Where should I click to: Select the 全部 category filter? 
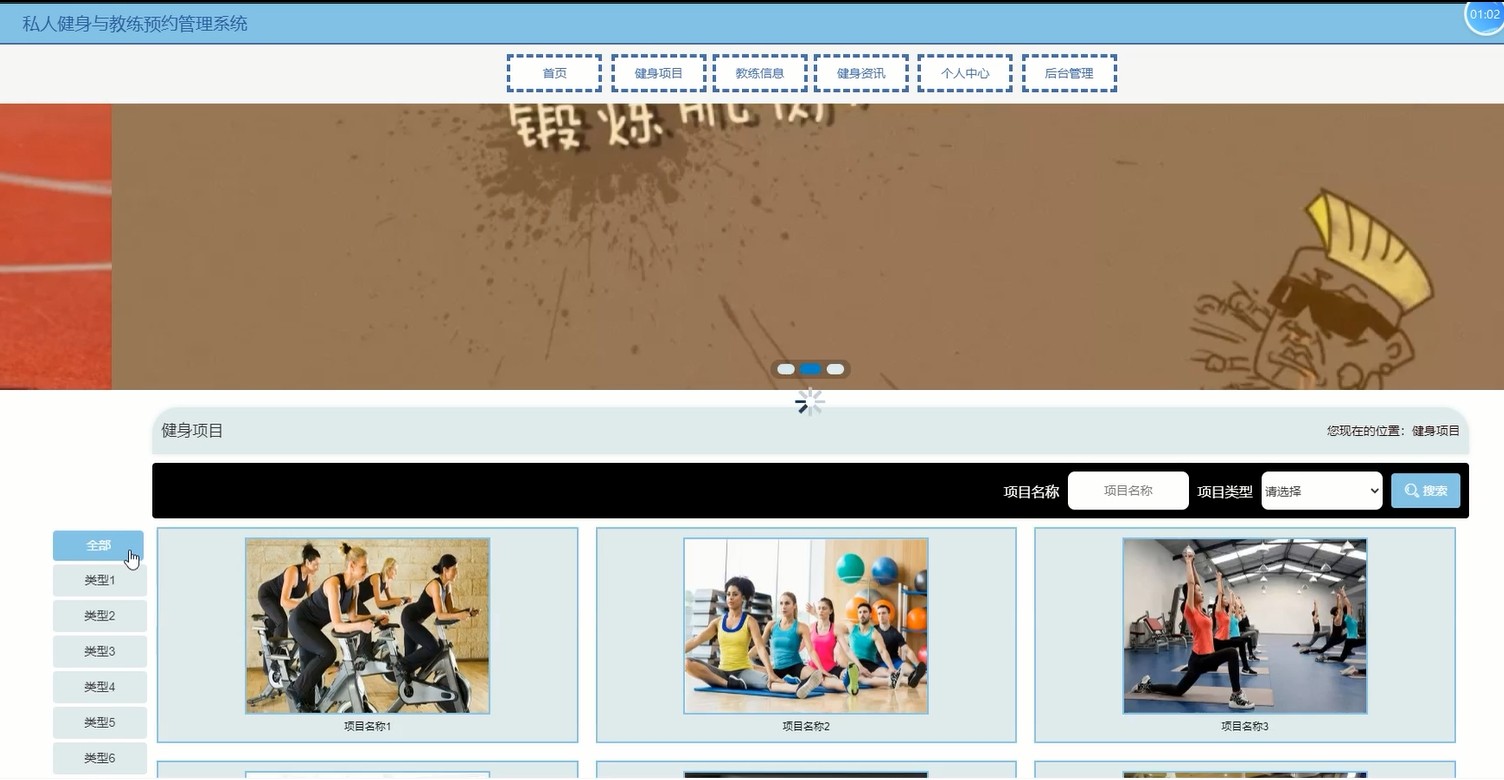click(x=98, y=546)
